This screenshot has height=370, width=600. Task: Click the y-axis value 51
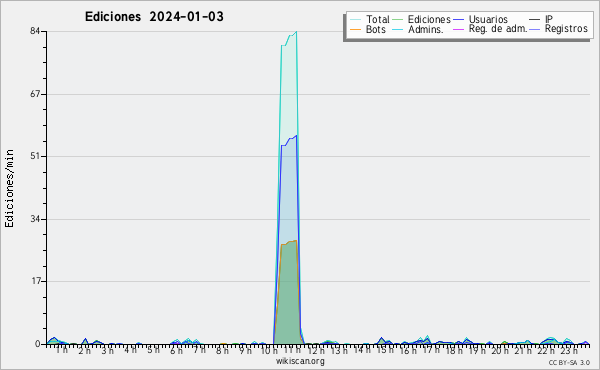pyautogui.click(x=35, y=156)
